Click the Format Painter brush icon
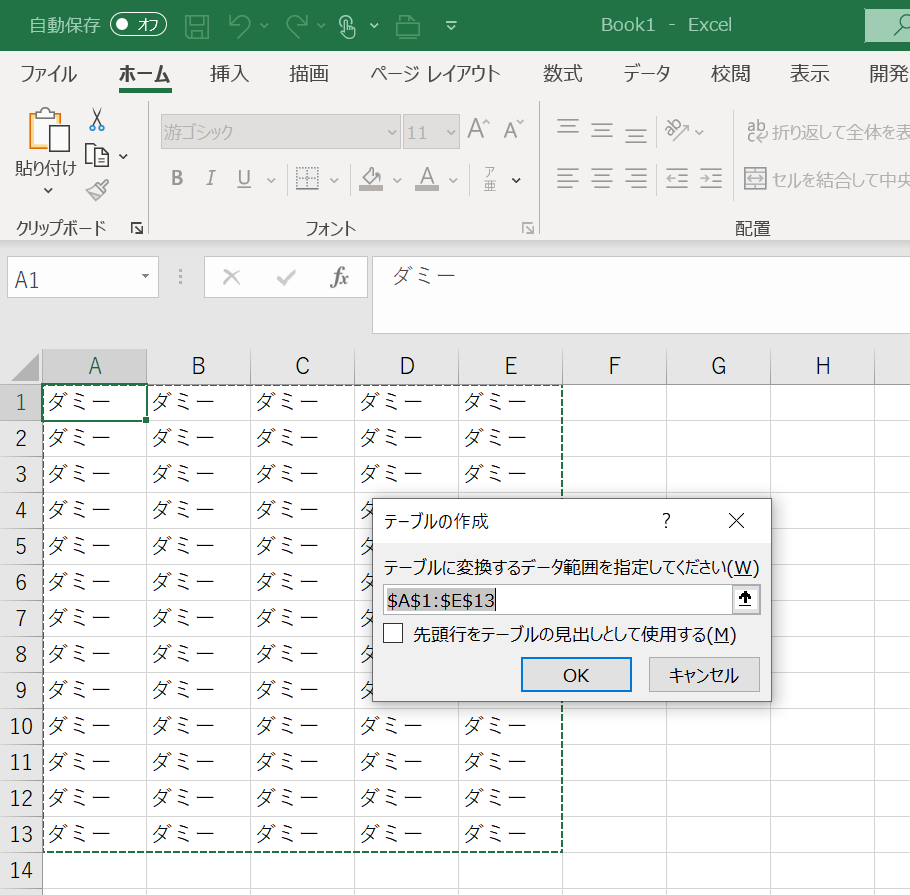The height and width of the screenshot is (895, 910). tap(97, 189)
